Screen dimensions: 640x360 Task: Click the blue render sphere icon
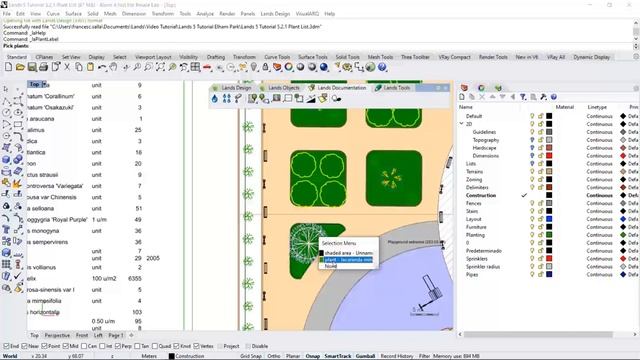coord(324,67)
